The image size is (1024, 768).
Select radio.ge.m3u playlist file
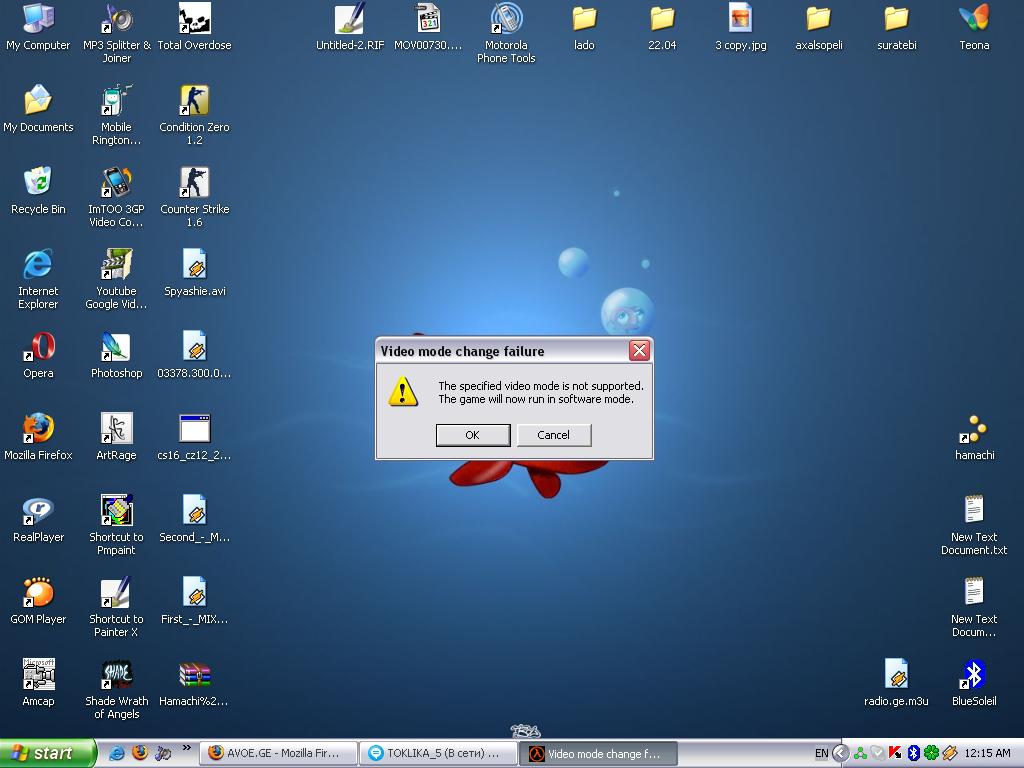[896, 682]
